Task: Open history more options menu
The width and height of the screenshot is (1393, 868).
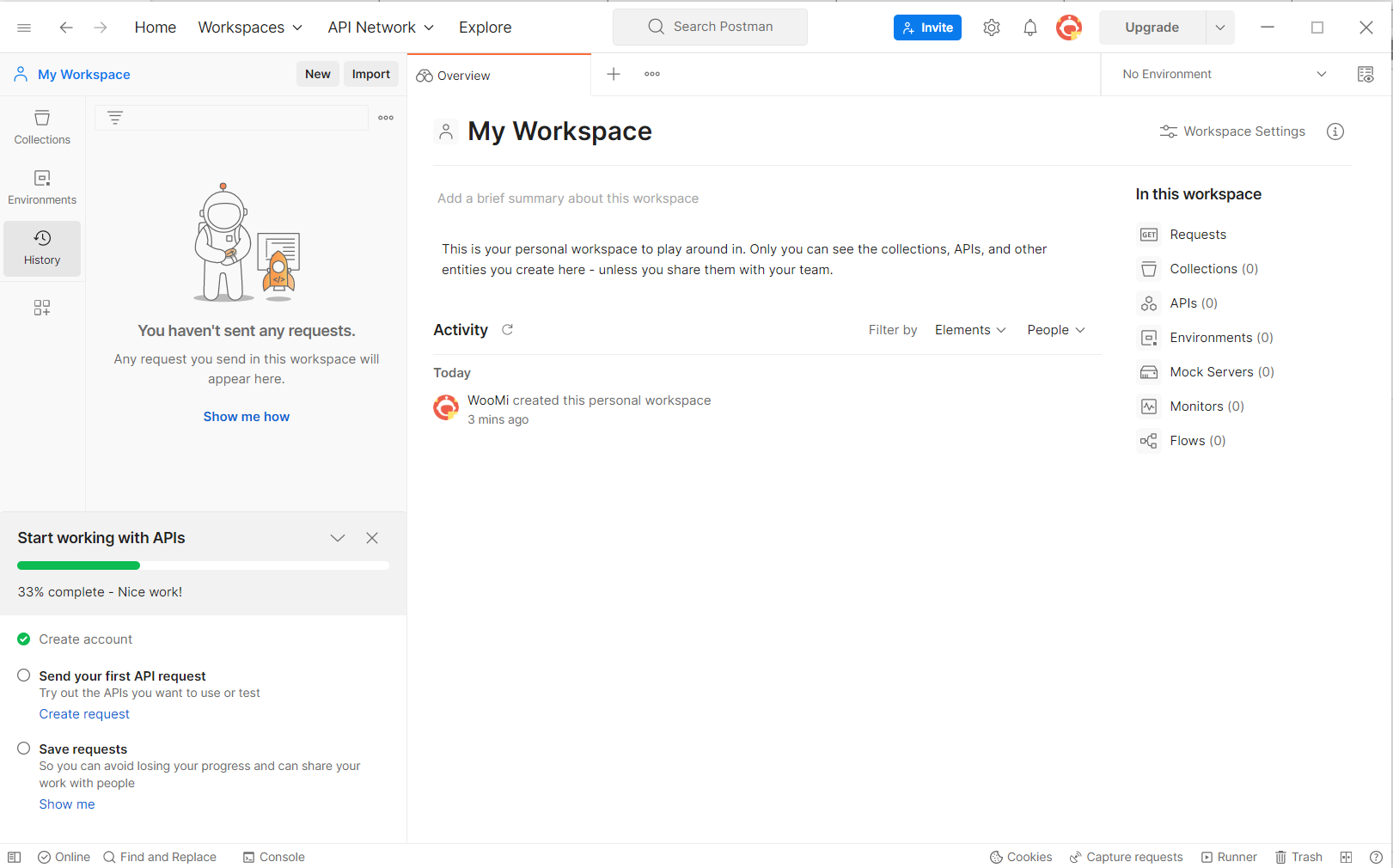Action: click(x=386, y=118)
